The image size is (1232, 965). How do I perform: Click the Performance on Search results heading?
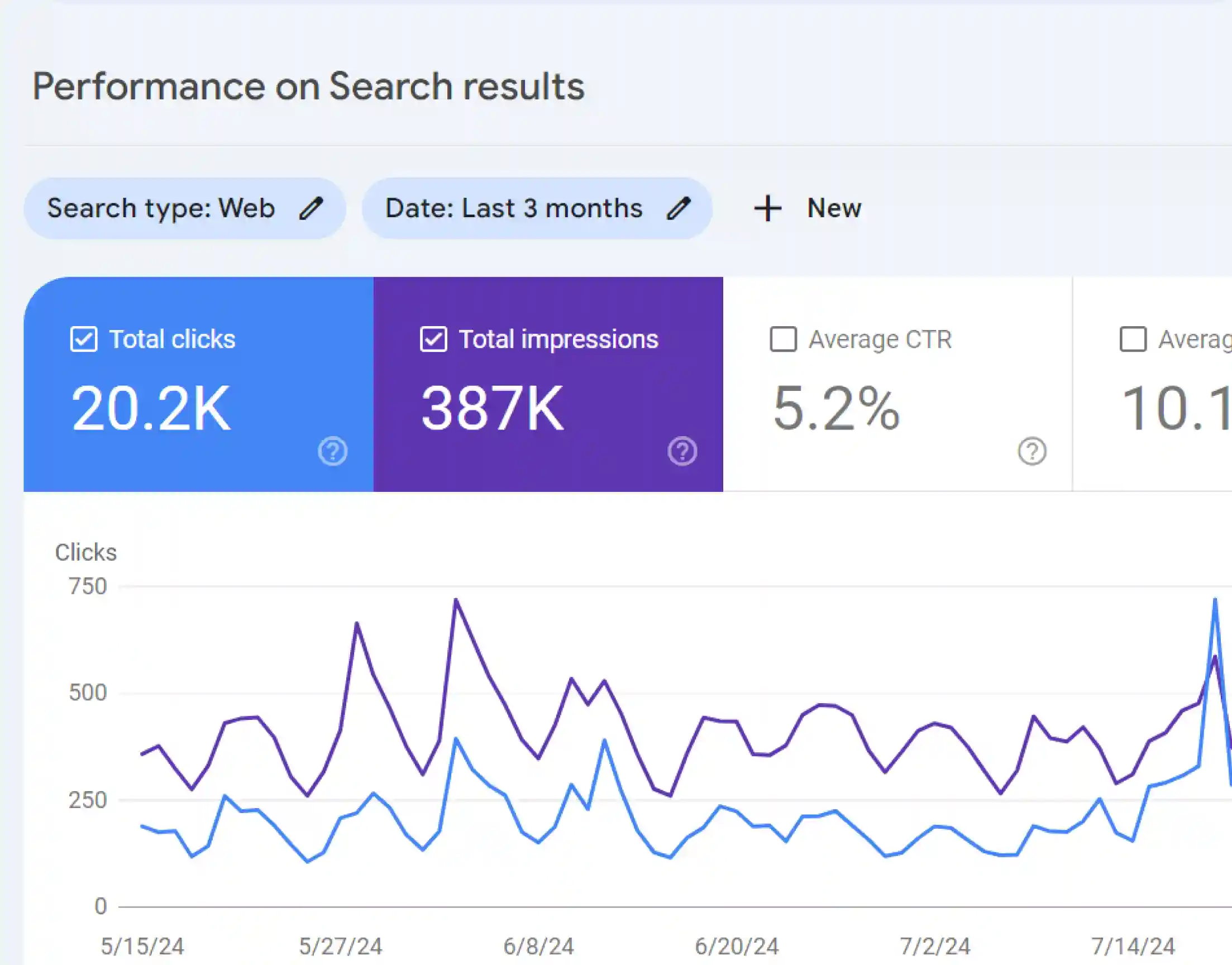(308, 87)
